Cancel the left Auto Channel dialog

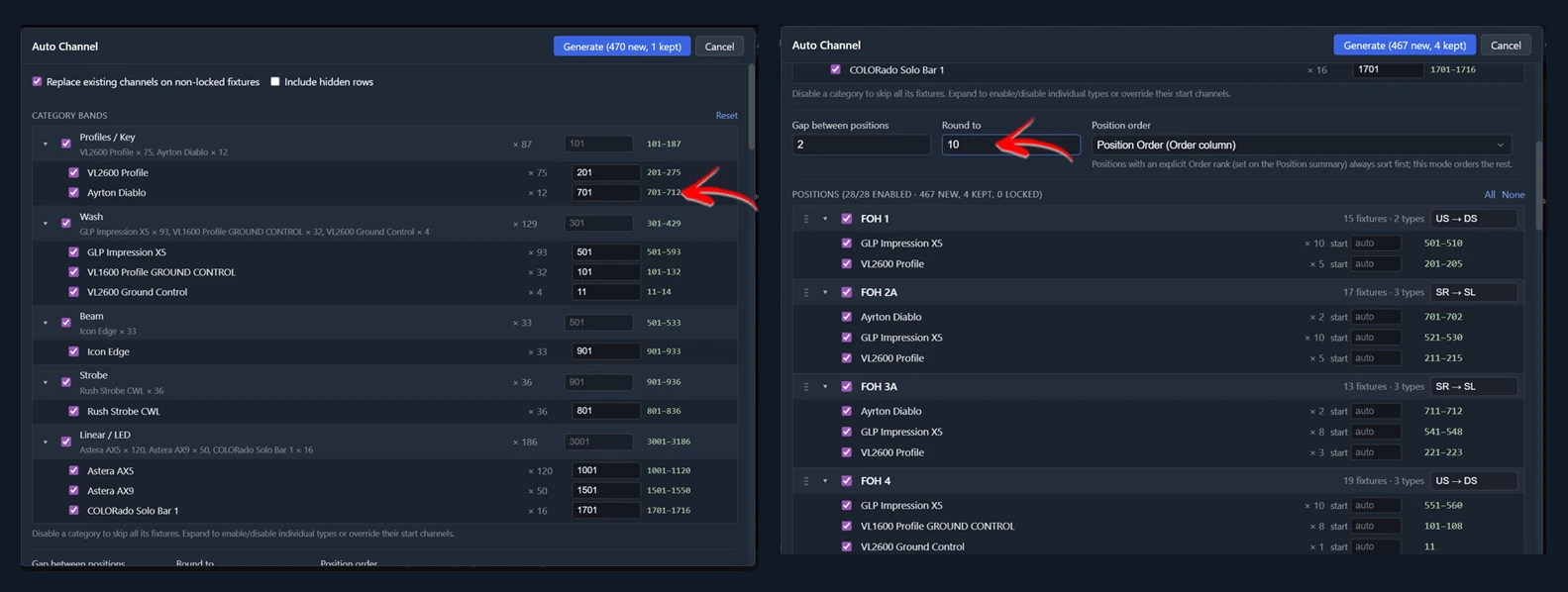pyautogui.click(x=719, y=47)
